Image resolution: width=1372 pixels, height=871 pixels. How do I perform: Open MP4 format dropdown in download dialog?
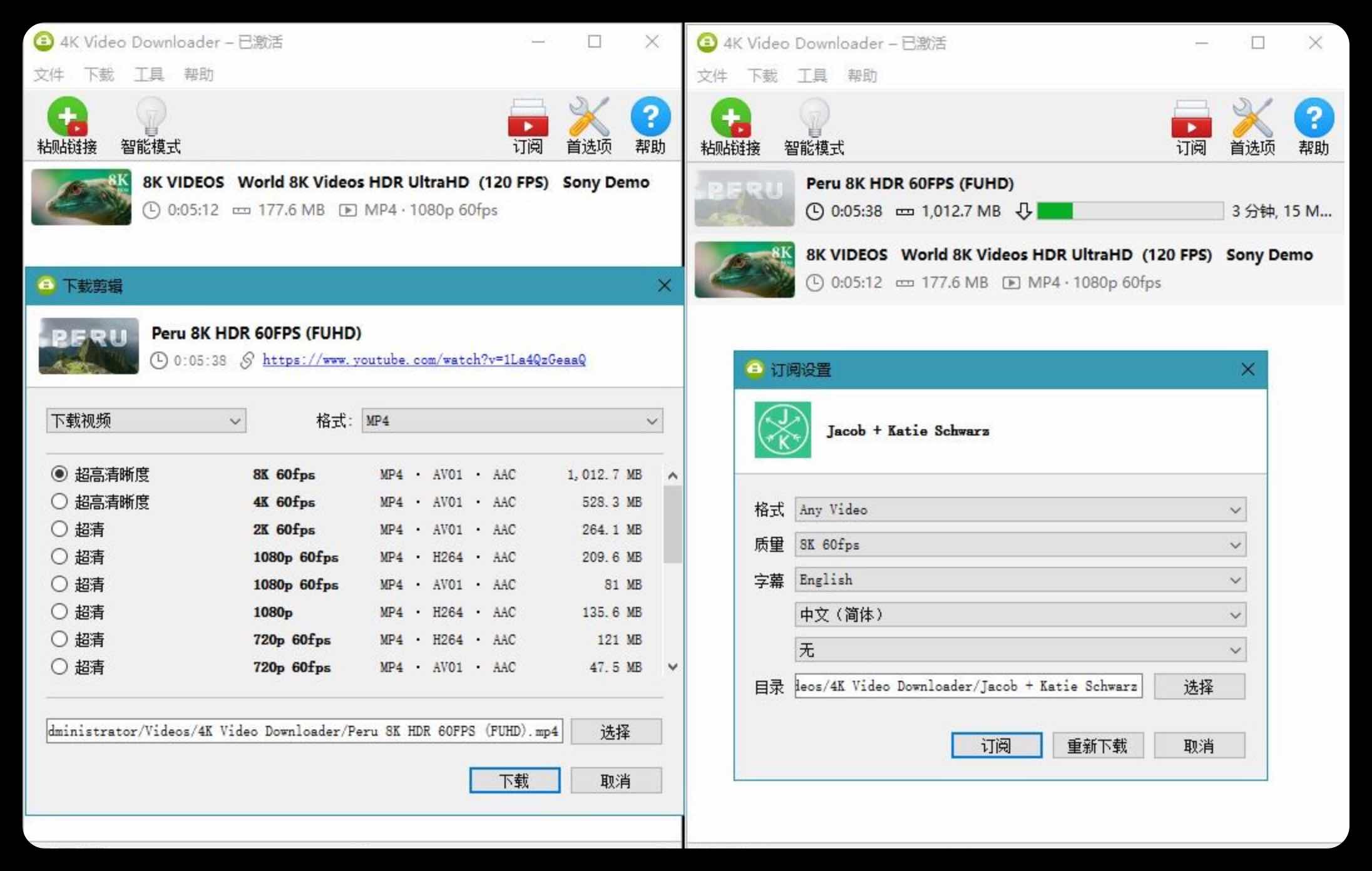tap(512, 421)
